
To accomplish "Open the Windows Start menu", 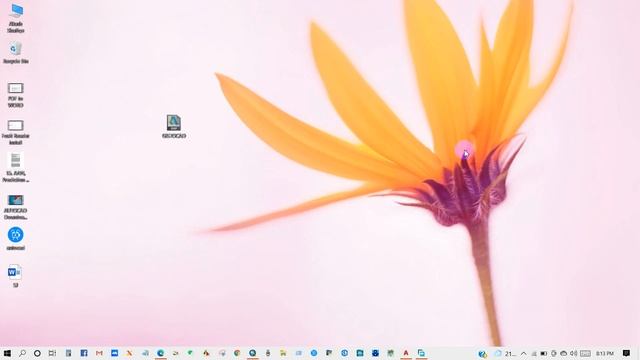I will coord(7,353).
